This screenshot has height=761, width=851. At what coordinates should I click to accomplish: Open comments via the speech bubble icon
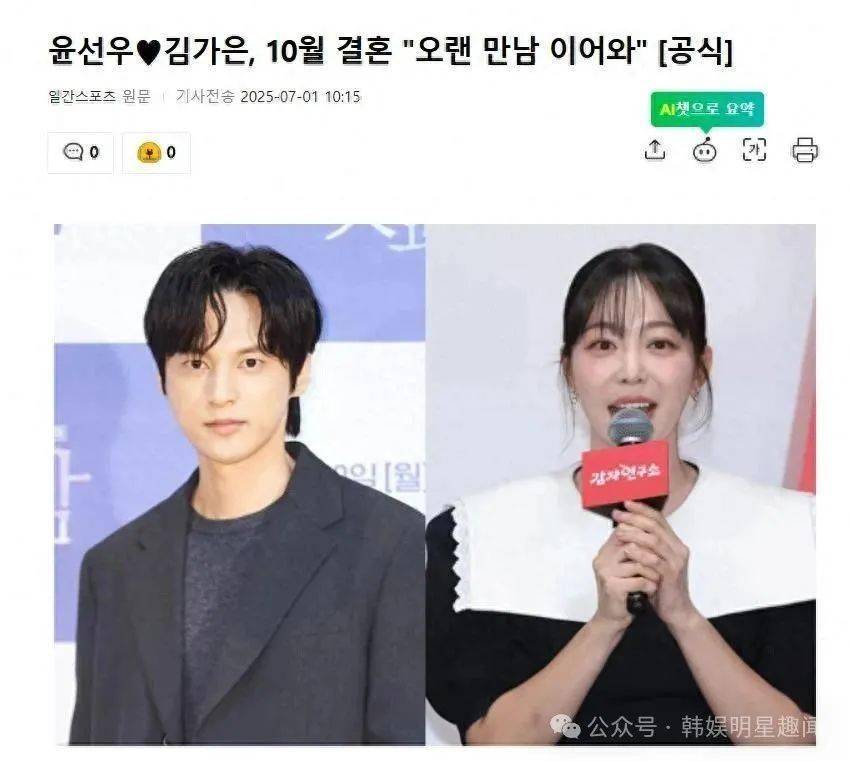pyautogui.click(x=73, y=152)
